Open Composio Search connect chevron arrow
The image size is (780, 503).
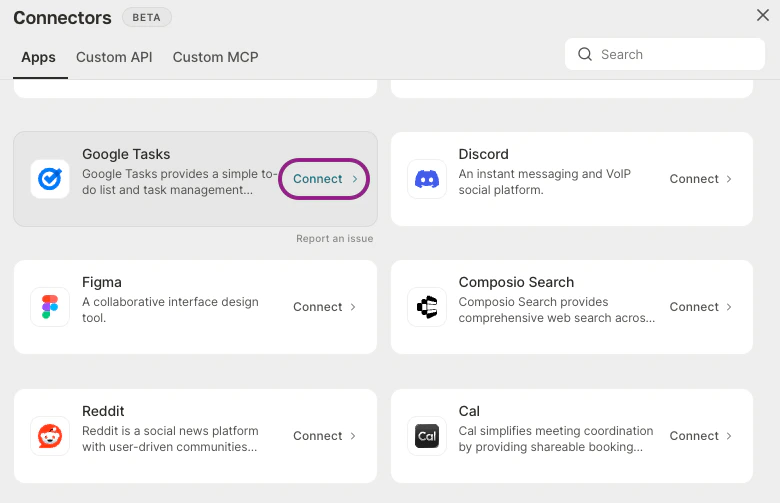coord(729,307)
